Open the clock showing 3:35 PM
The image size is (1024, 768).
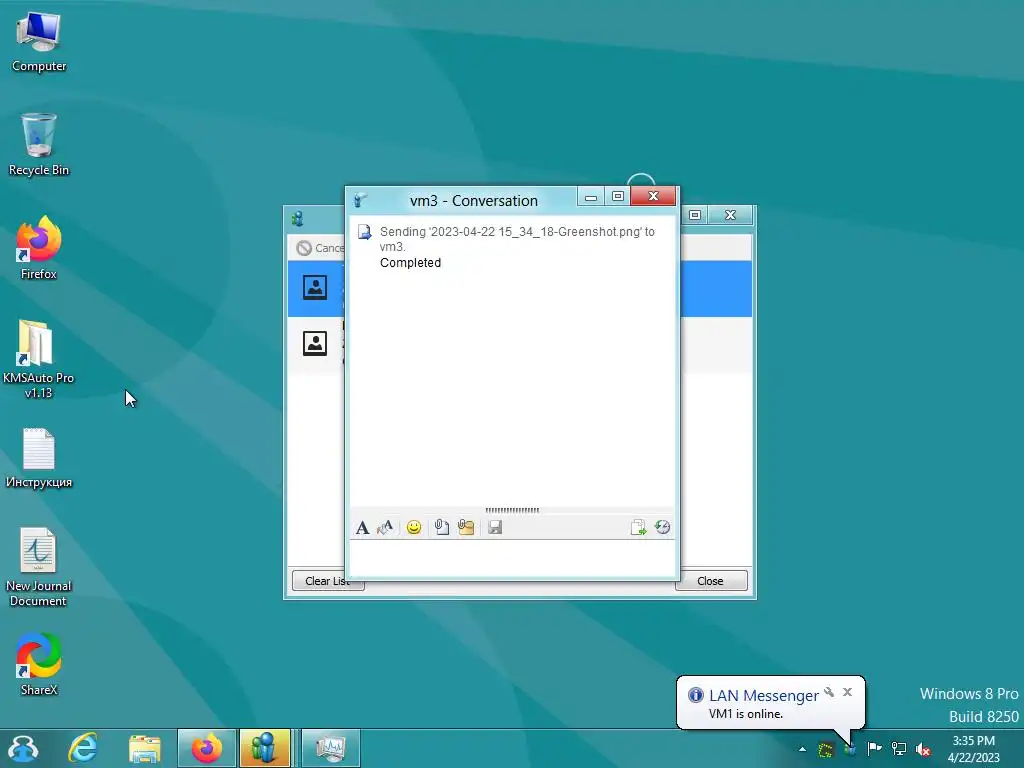974,749
